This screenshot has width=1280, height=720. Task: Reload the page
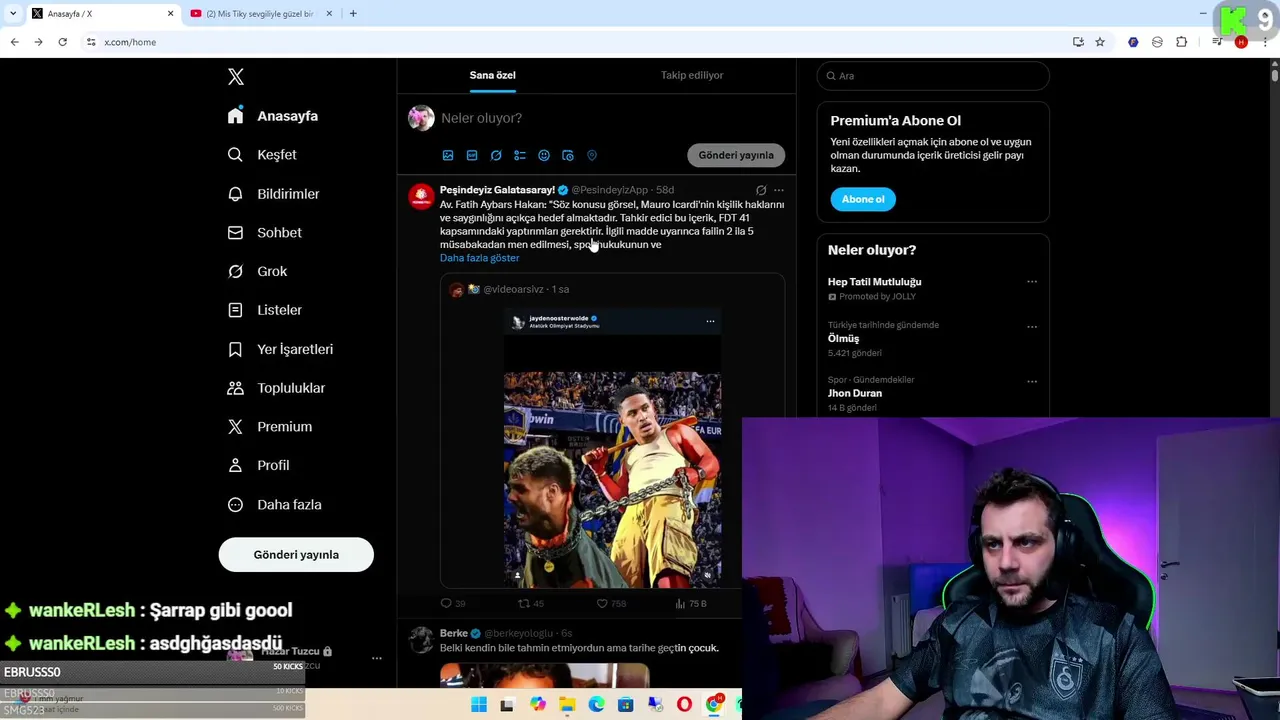[62, 42]
